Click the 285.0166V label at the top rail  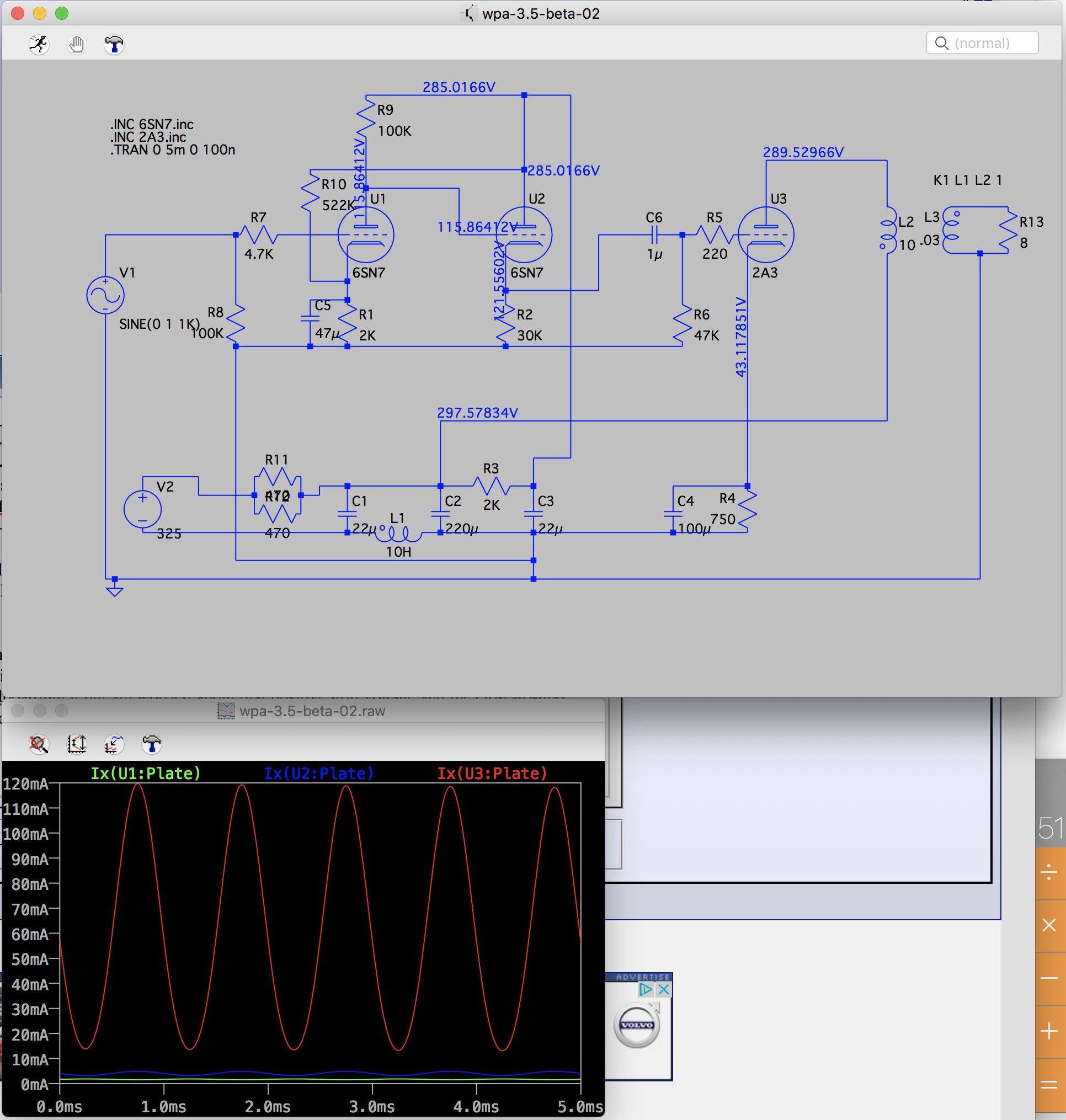[459, 88]
